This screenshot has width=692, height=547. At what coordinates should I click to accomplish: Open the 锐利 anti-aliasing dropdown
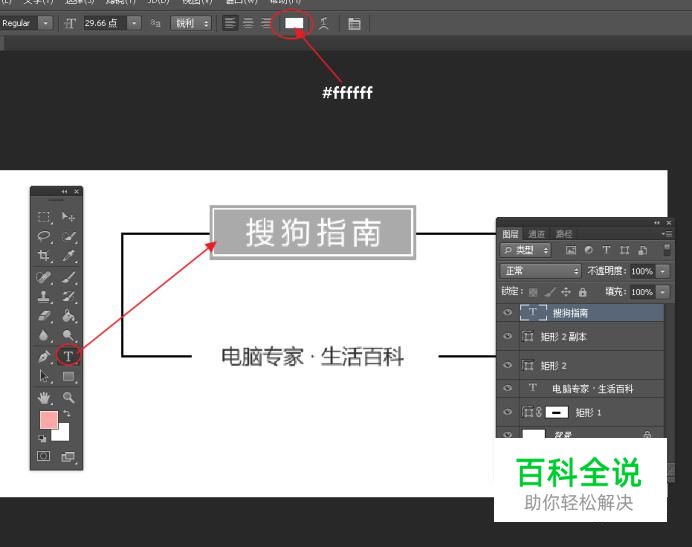click(x=191, y=23)
